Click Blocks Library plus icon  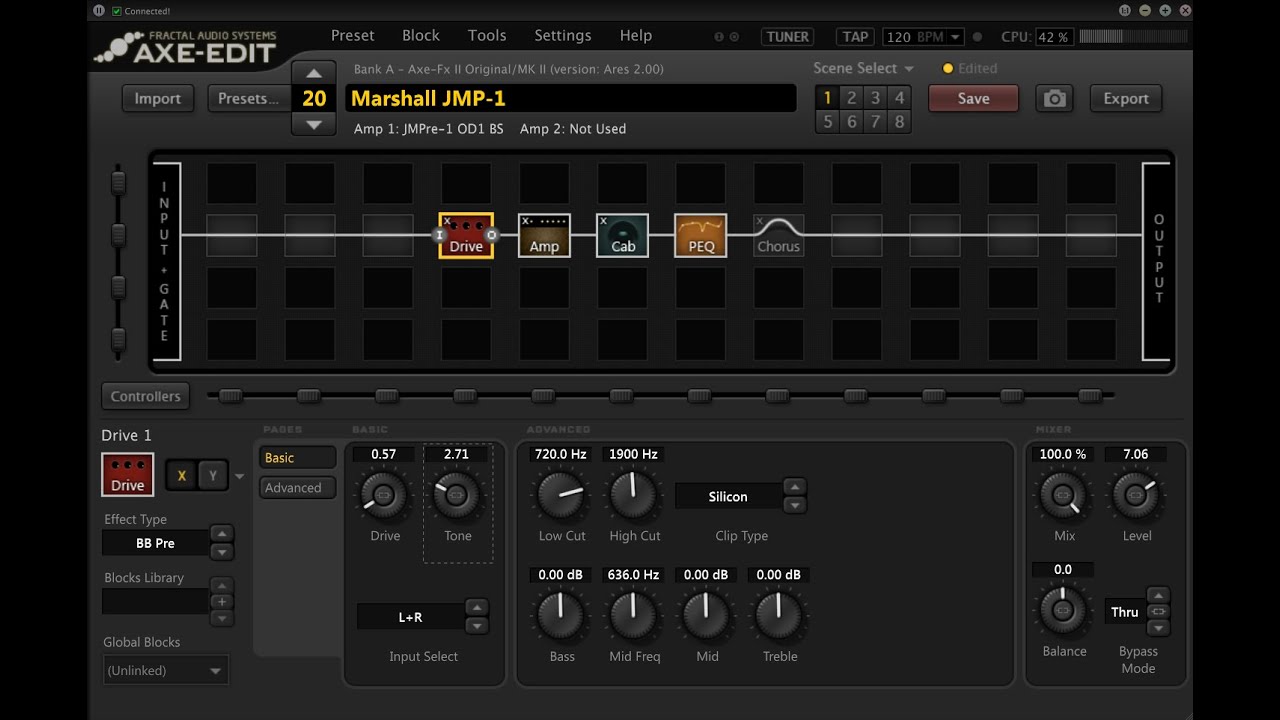(222, 601)
